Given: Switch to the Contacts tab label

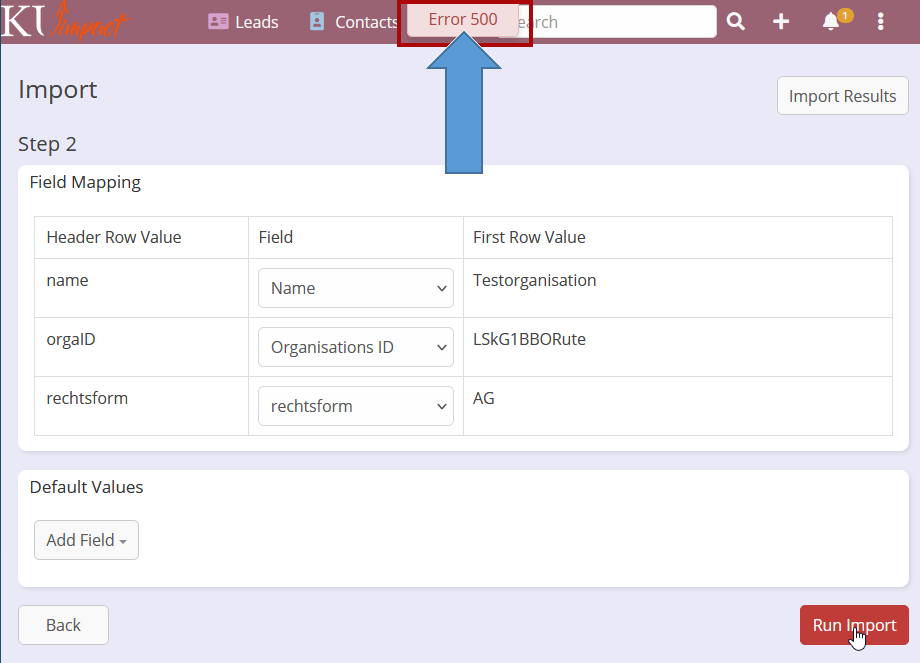Looking at the screenshot, I should [x=366, y=22].
